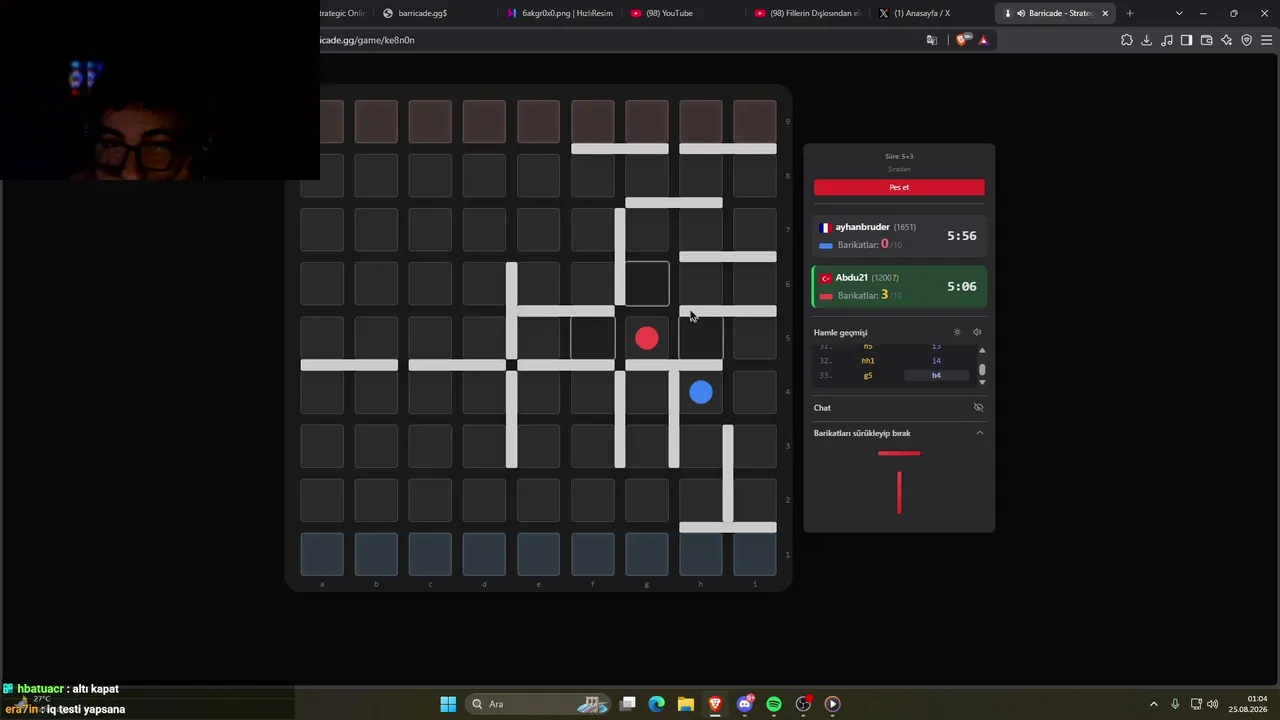Screen dimensions: 1280x720
Task: Click move 'i4' in move history
Action: [x=936, y=360]
